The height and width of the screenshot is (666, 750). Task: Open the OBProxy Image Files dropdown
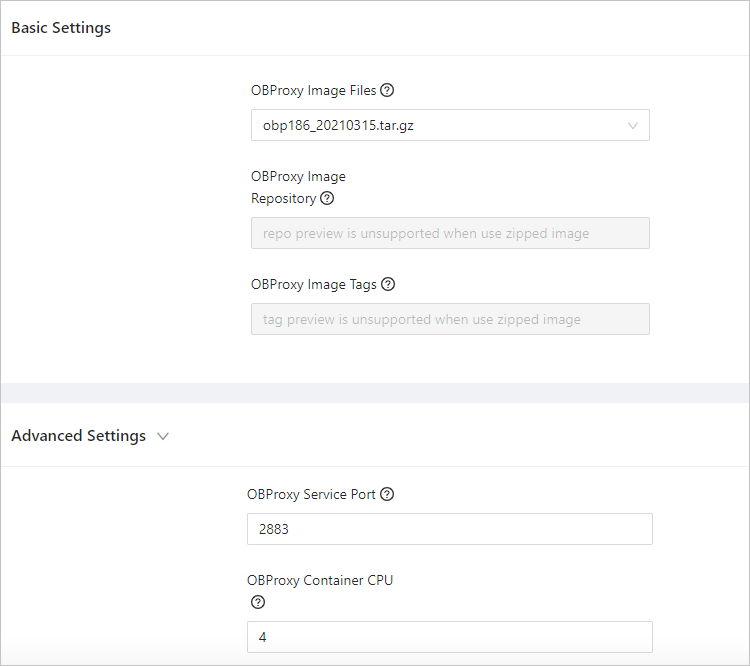coord(440,125)
